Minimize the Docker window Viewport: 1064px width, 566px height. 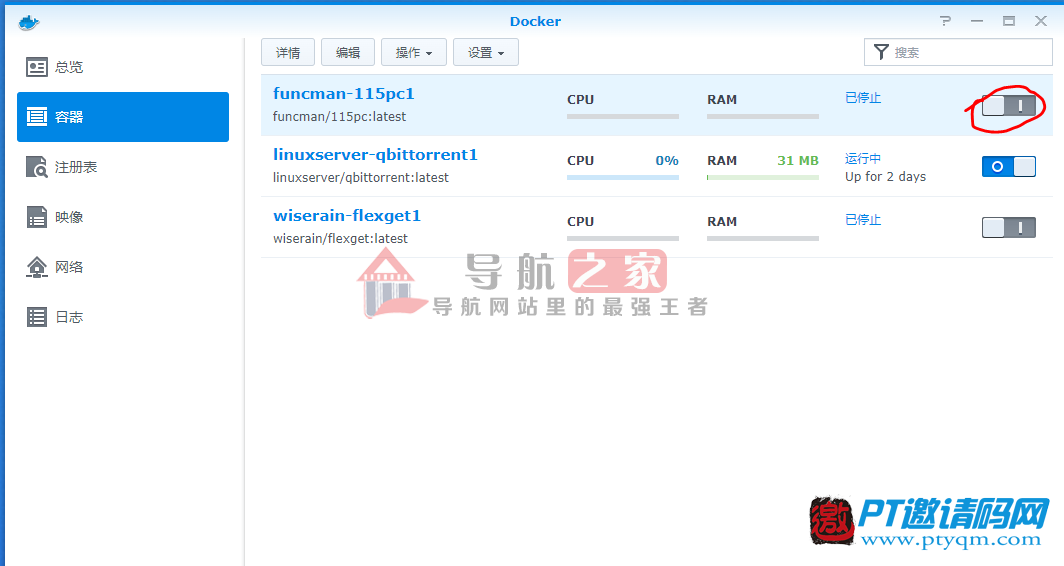coord(977,21)
